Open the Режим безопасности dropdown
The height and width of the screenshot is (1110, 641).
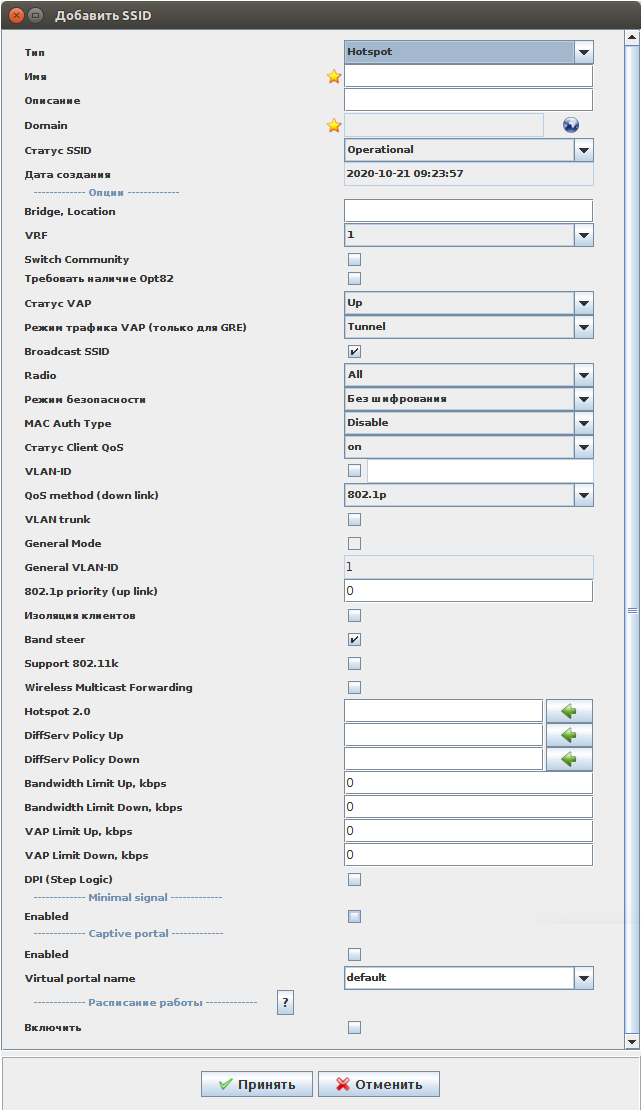pyautogui.click(x=584, y=399)
